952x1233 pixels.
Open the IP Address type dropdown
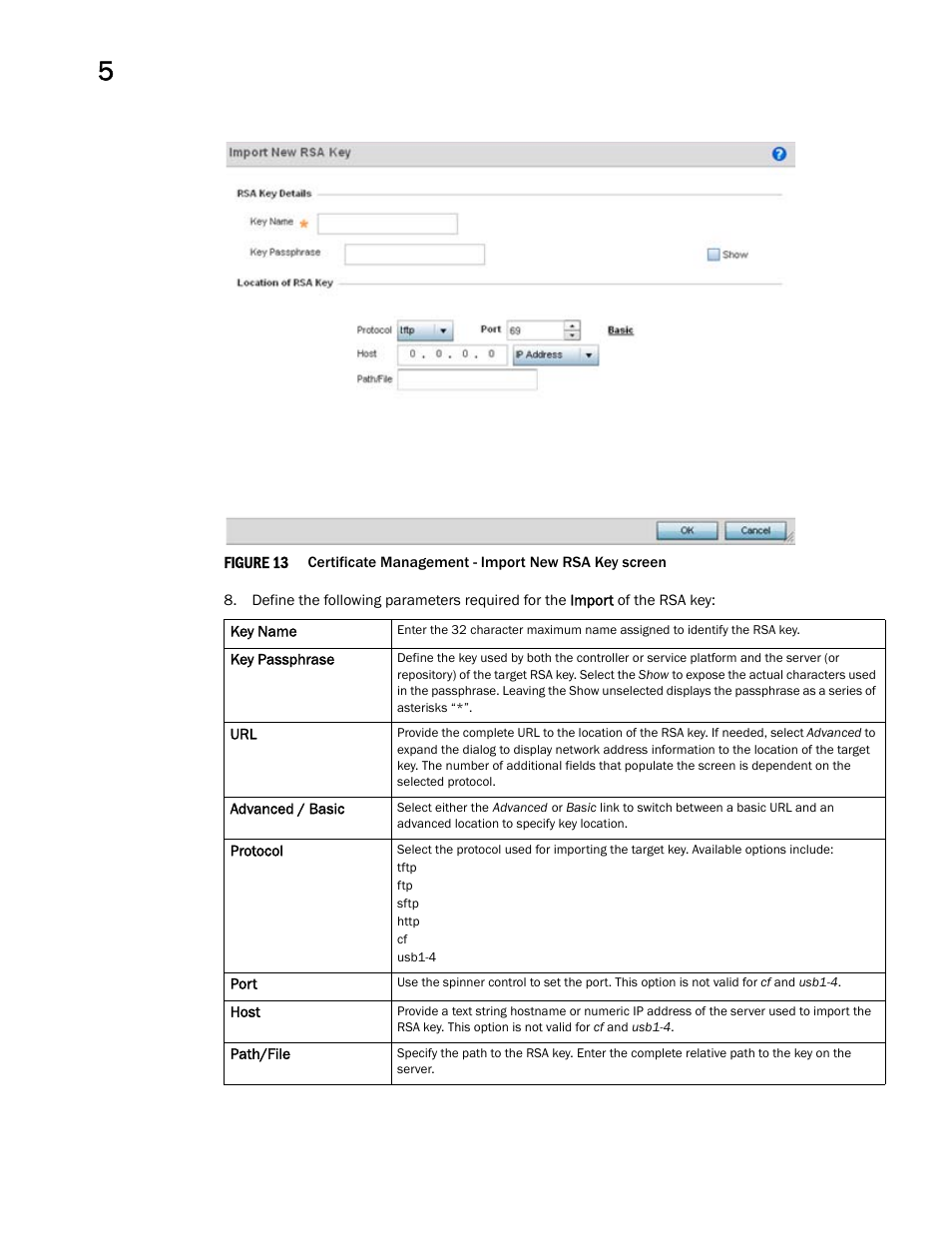click(556, 355)
